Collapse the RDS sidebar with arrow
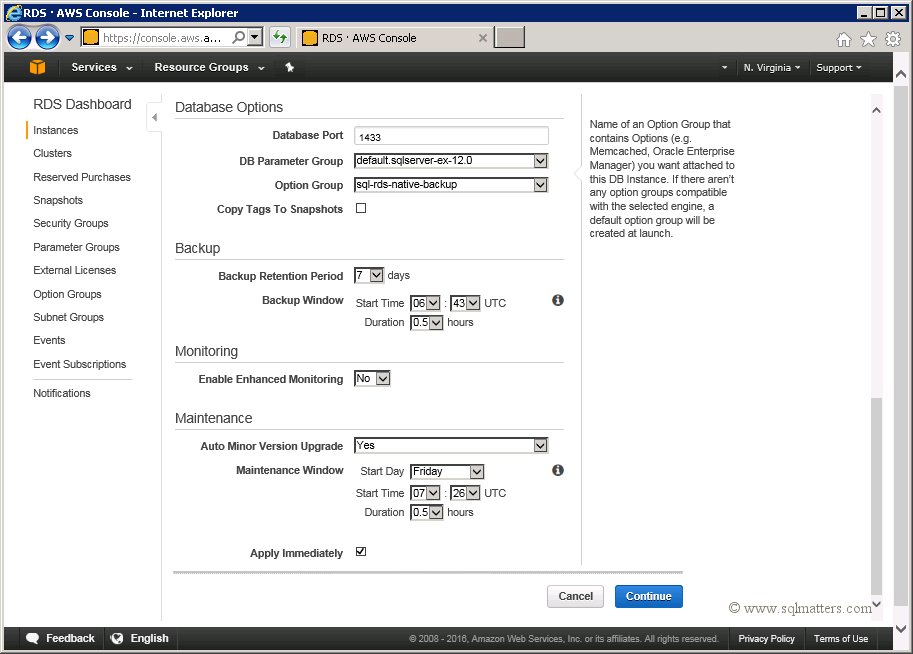Screen dimensions: 913x654 154,117
